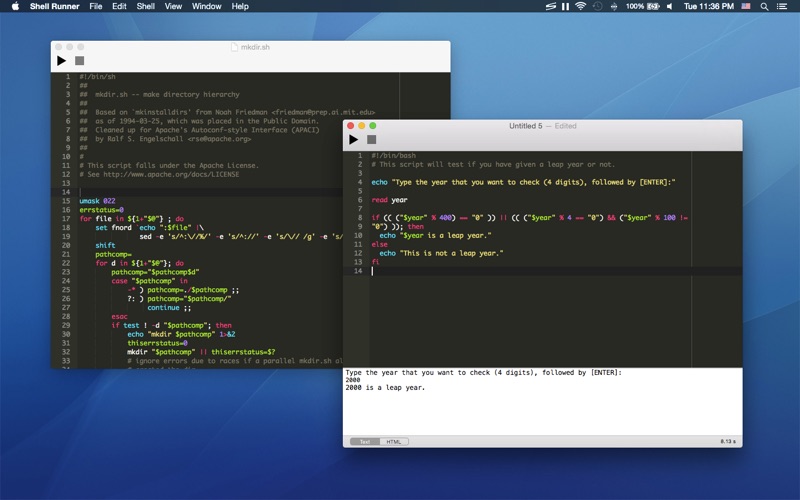Stop the Untitled 5 script

(371, 140)
